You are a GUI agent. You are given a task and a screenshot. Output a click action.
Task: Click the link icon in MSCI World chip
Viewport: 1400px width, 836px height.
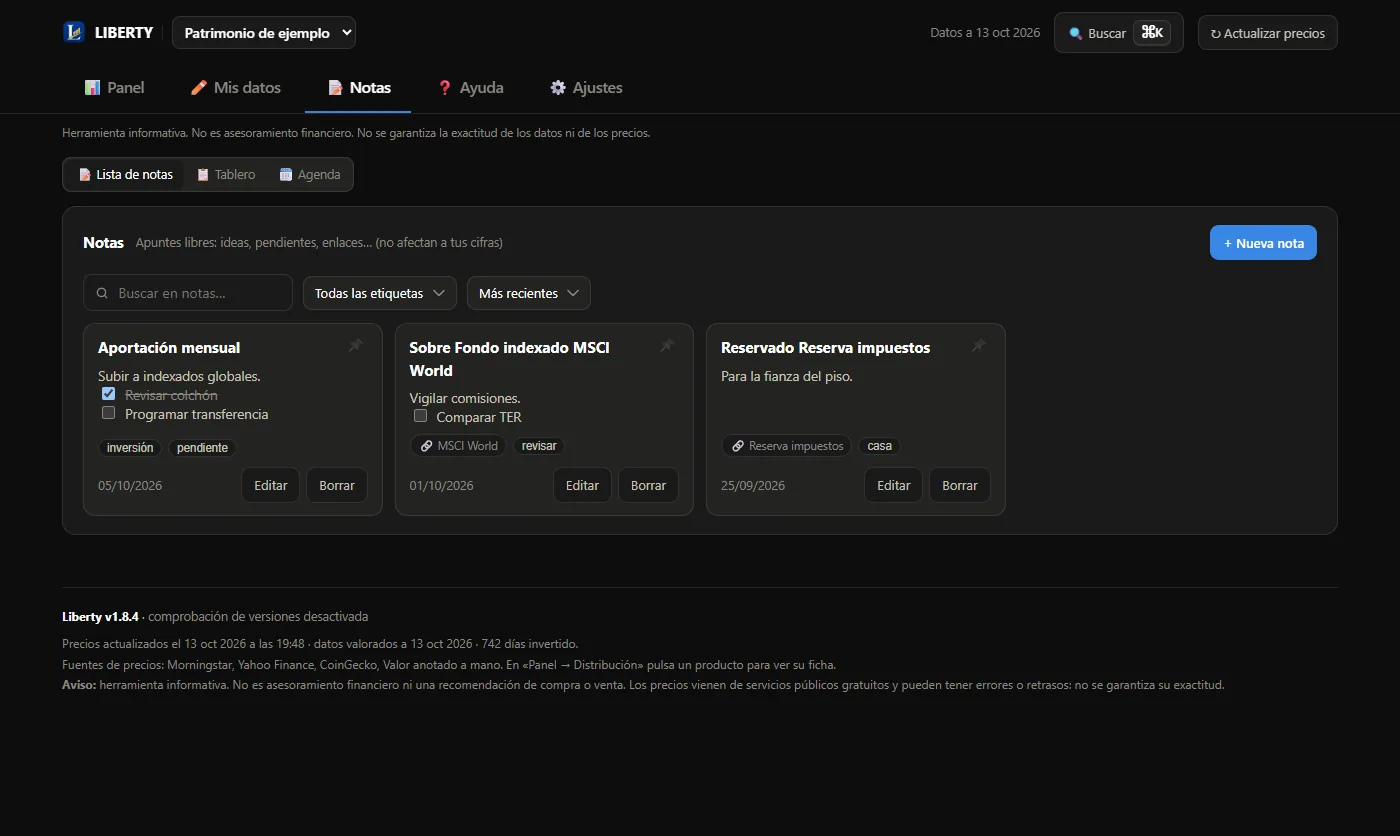pyautogui.click(x=427, y=446)
